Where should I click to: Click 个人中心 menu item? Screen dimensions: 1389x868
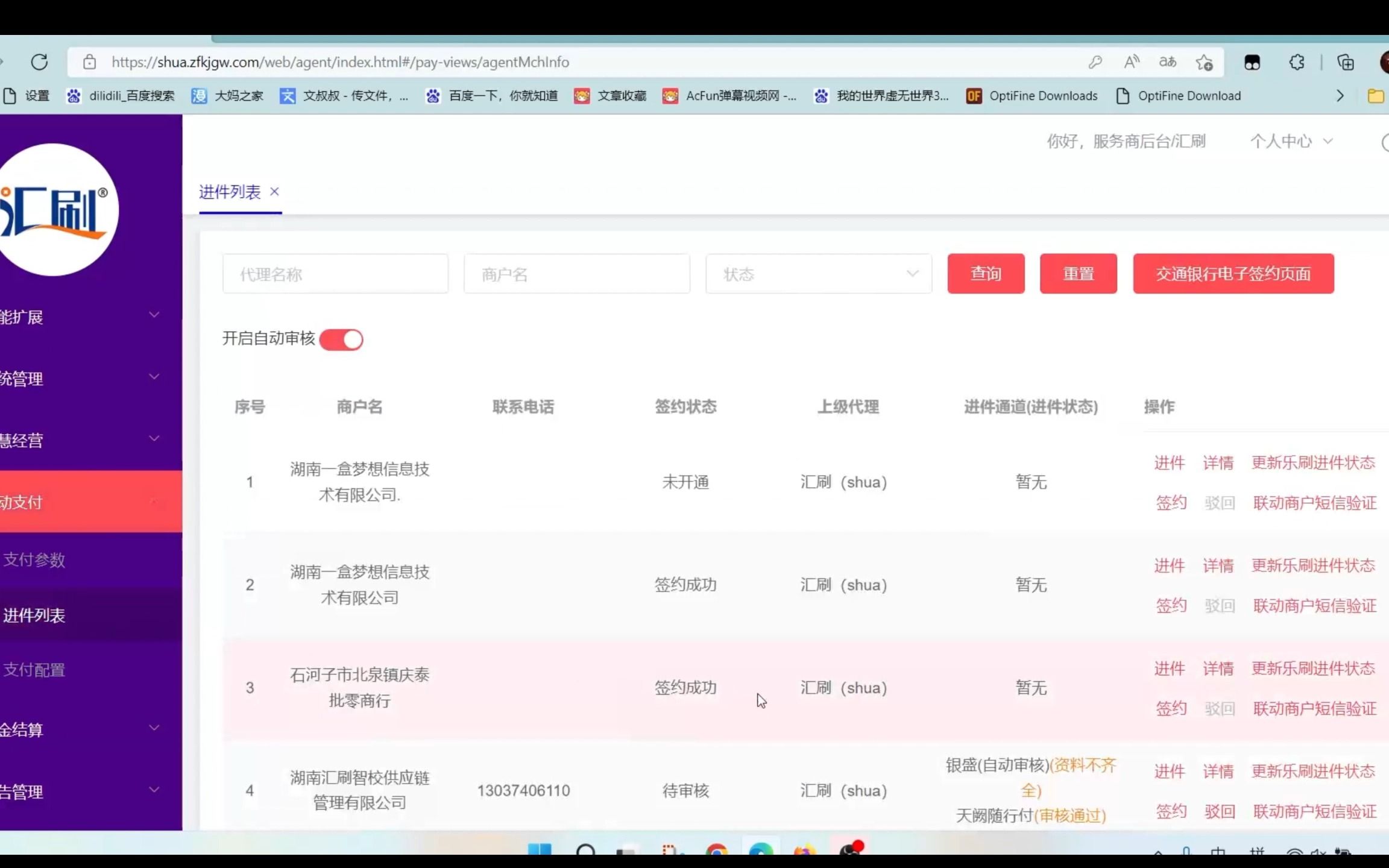tap(1290, 141)
